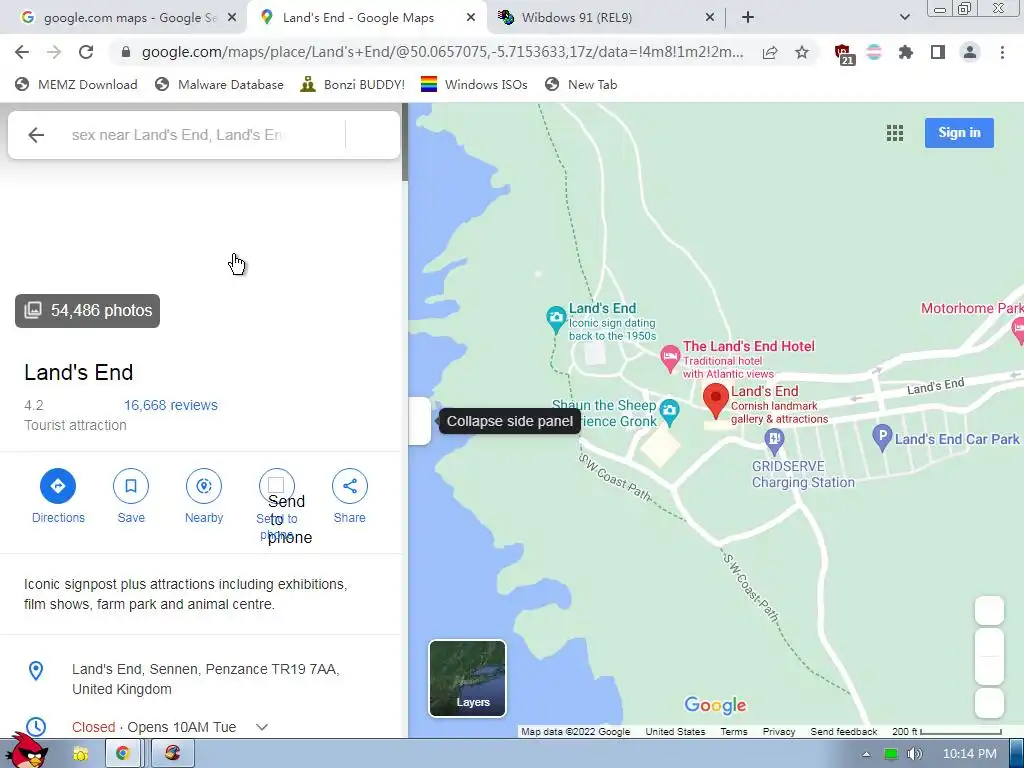Click Motorhome Park label
The width and height of the screenshot is (1024, 768).
coord(972,308)
